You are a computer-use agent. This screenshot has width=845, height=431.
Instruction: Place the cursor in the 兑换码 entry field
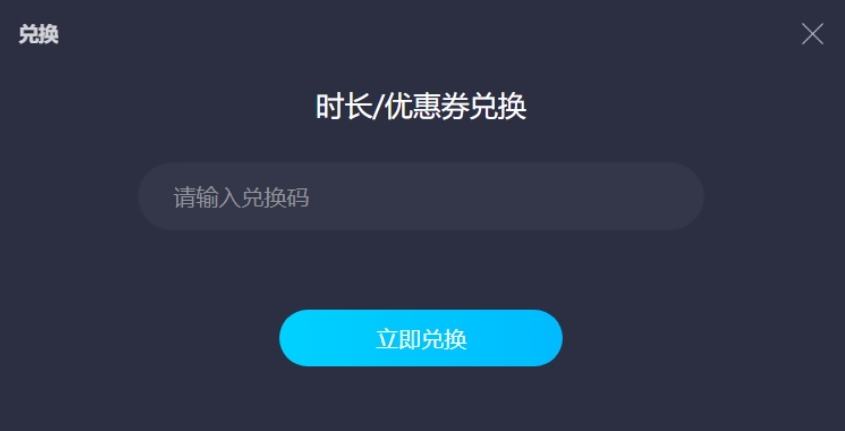click(x=421, y=197)
